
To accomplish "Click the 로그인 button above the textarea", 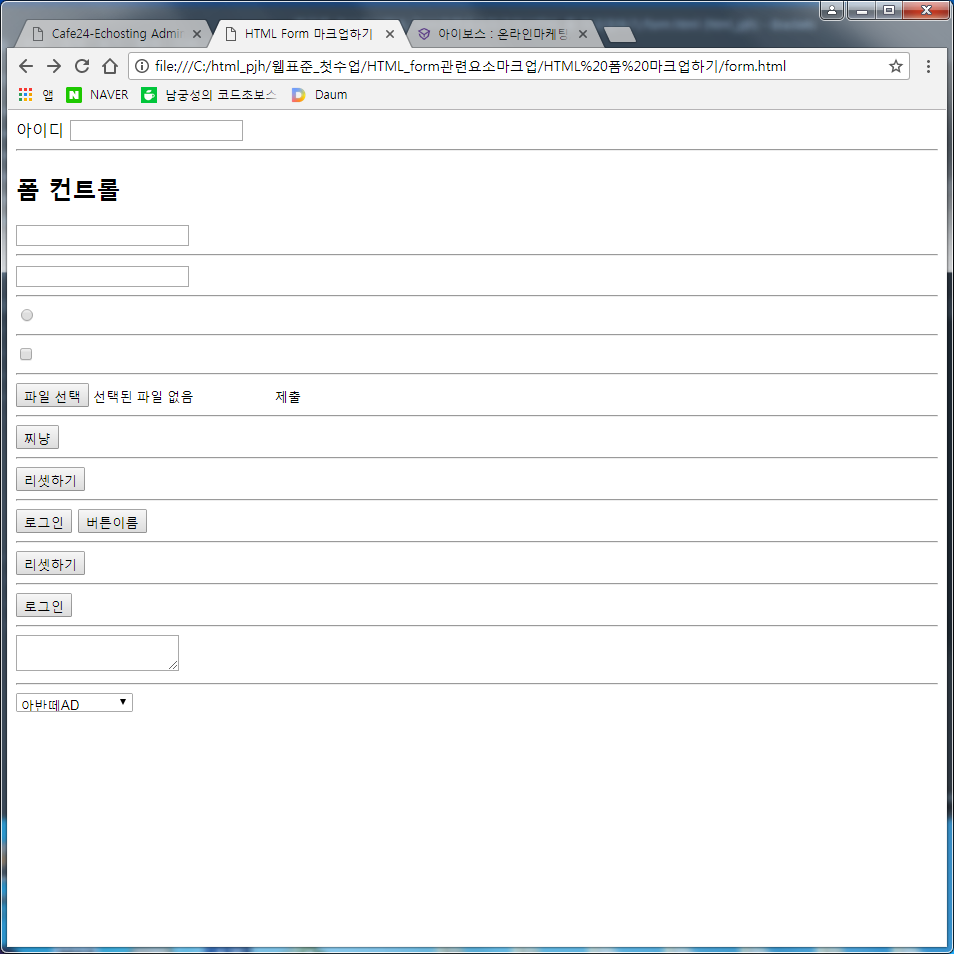I will (44, 605).
